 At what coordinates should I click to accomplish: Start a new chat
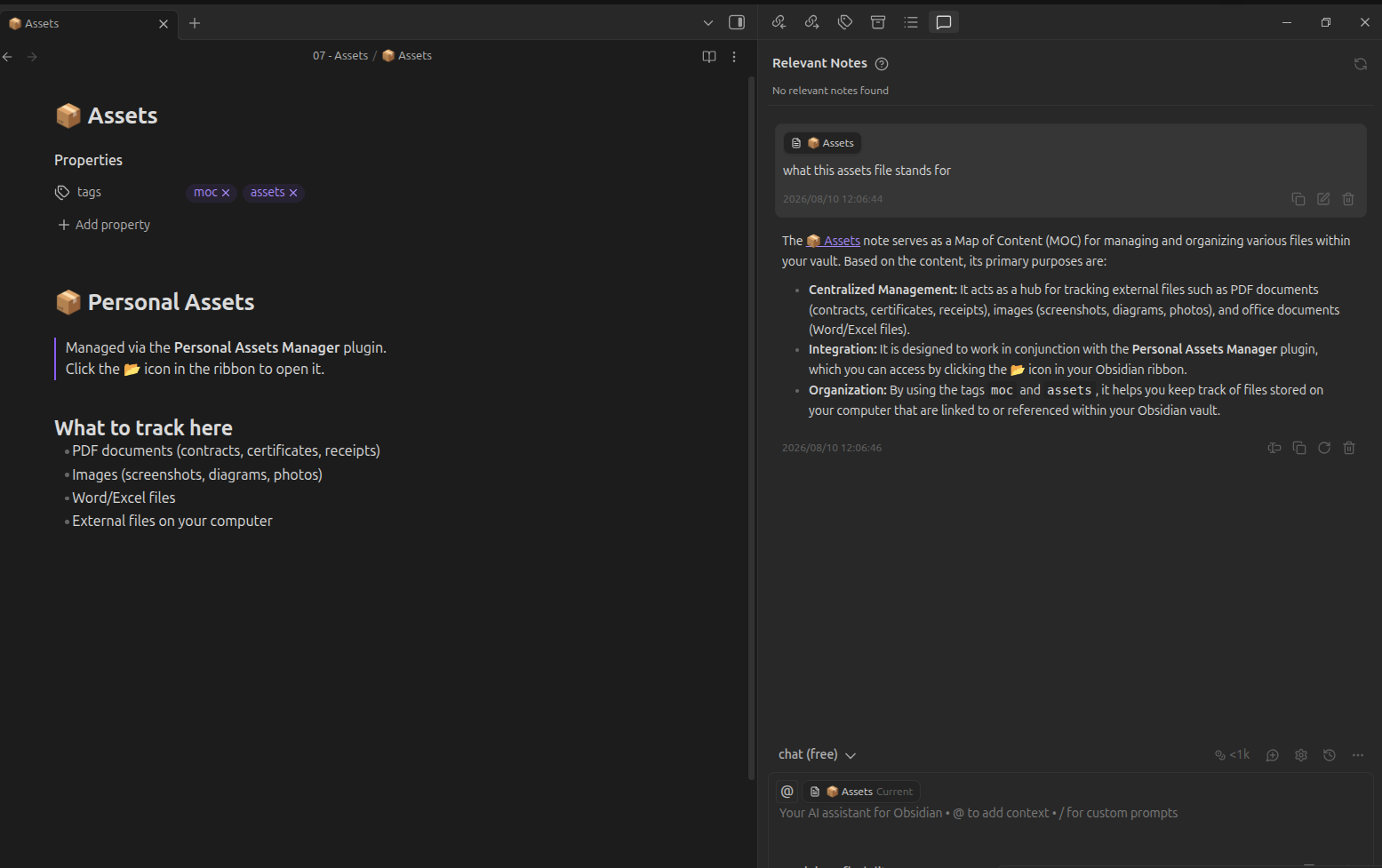pos(1273,755)
